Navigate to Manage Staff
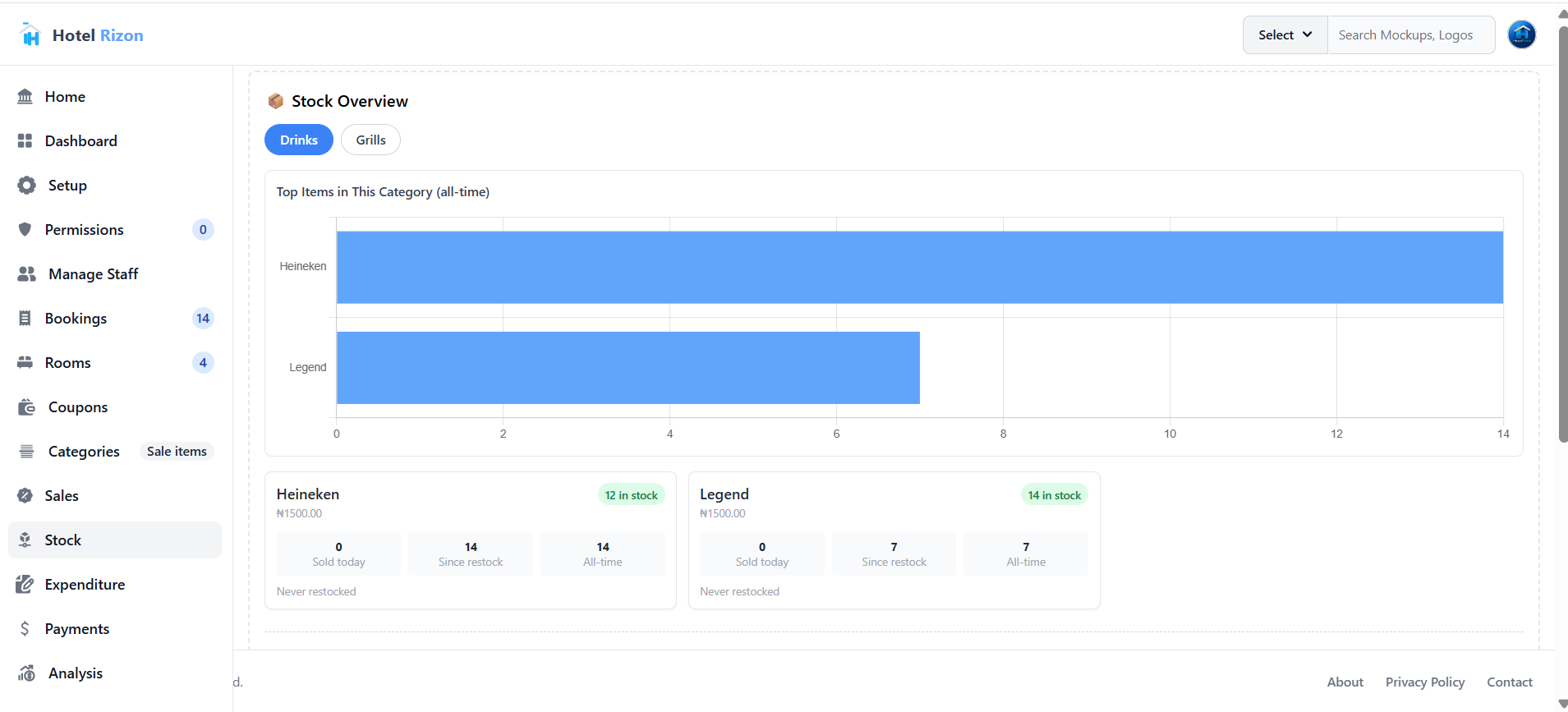This screenshot has width=1568, height=712. coord(115,274)
